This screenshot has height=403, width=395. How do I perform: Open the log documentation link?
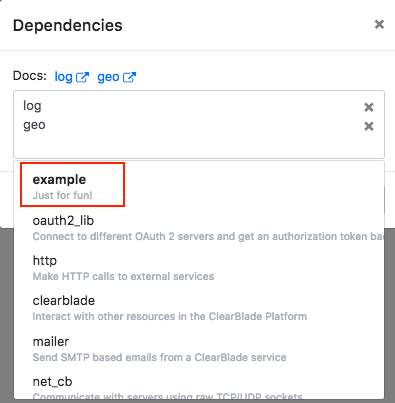(x=63, y=77)
